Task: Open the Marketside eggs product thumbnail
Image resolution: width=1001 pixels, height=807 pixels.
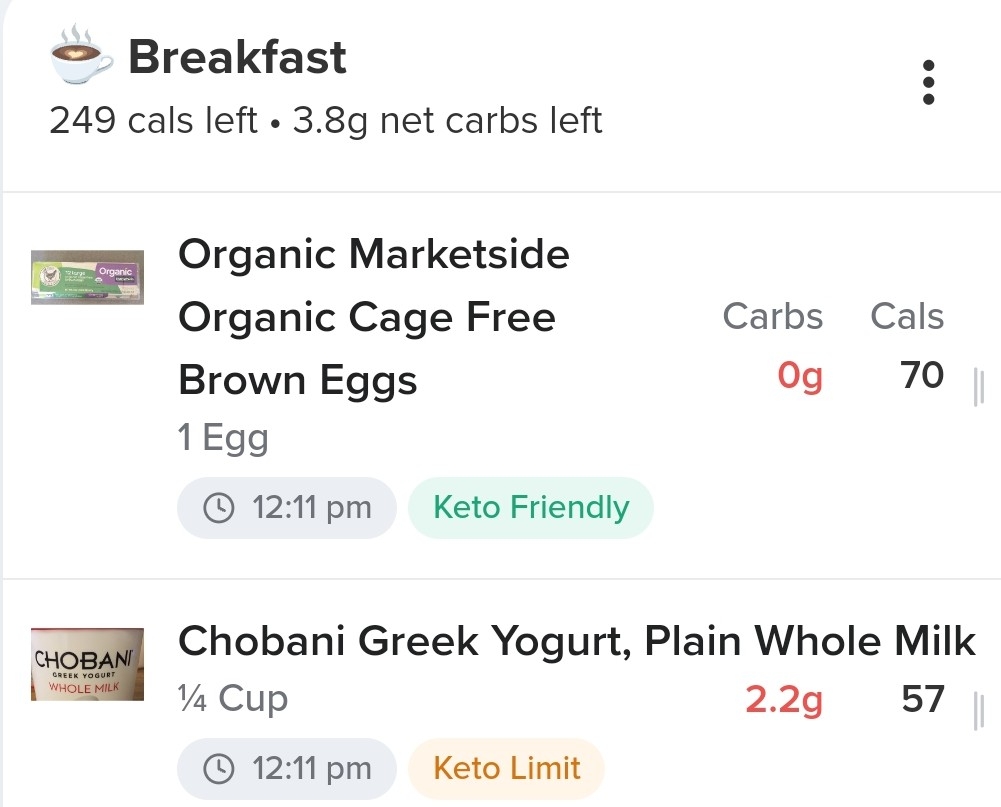Action: point(87,277)
